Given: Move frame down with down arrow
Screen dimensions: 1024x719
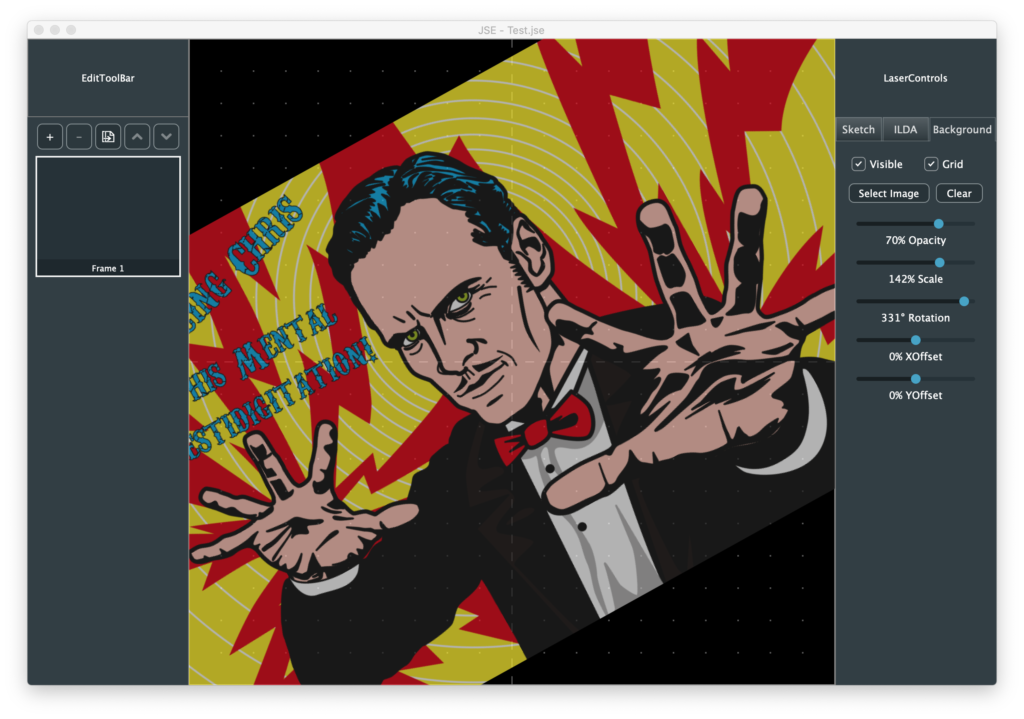Looking at the screenshot, I should click(x=166, y=137).
